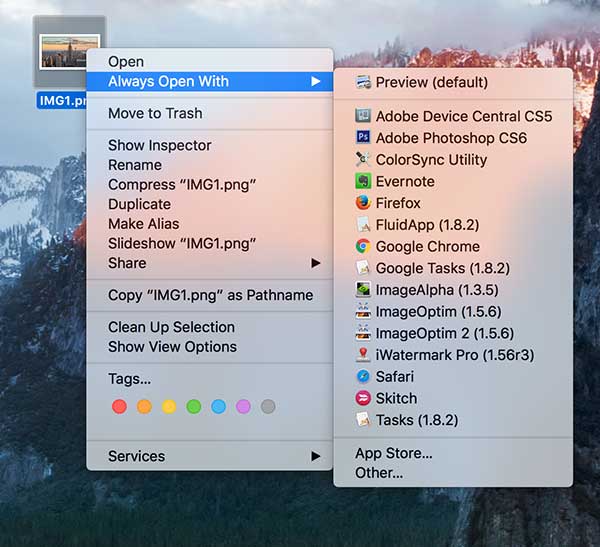Select Show View Options
The image size is (600, 547).
(210, 347)
